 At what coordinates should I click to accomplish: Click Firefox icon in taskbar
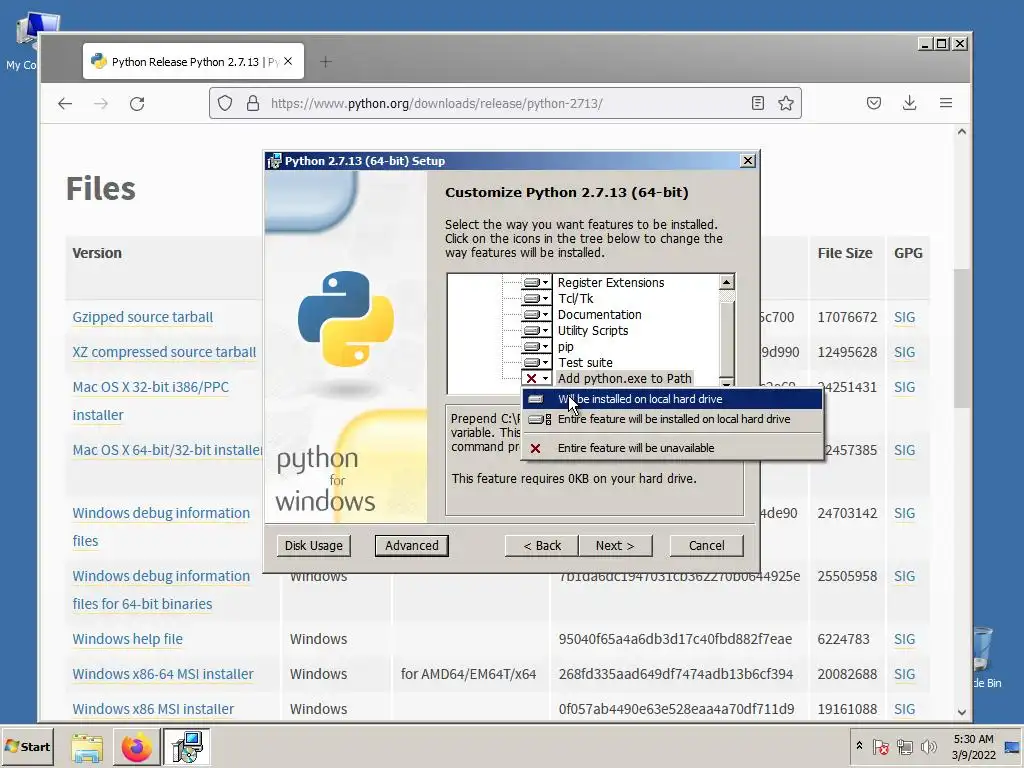pos(136,747)
